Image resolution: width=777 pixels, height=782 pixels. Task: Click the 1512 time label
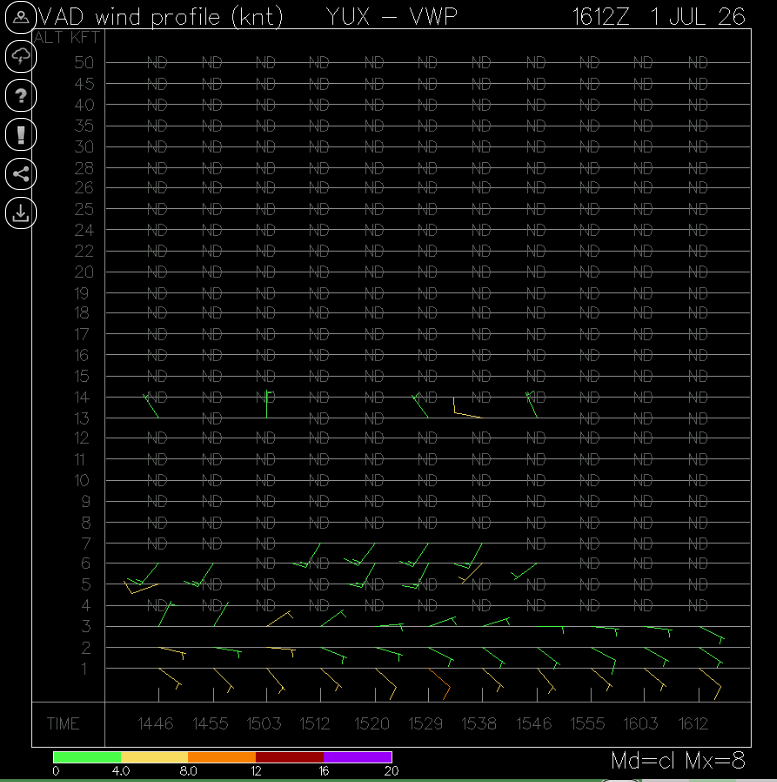click(315, 724)
